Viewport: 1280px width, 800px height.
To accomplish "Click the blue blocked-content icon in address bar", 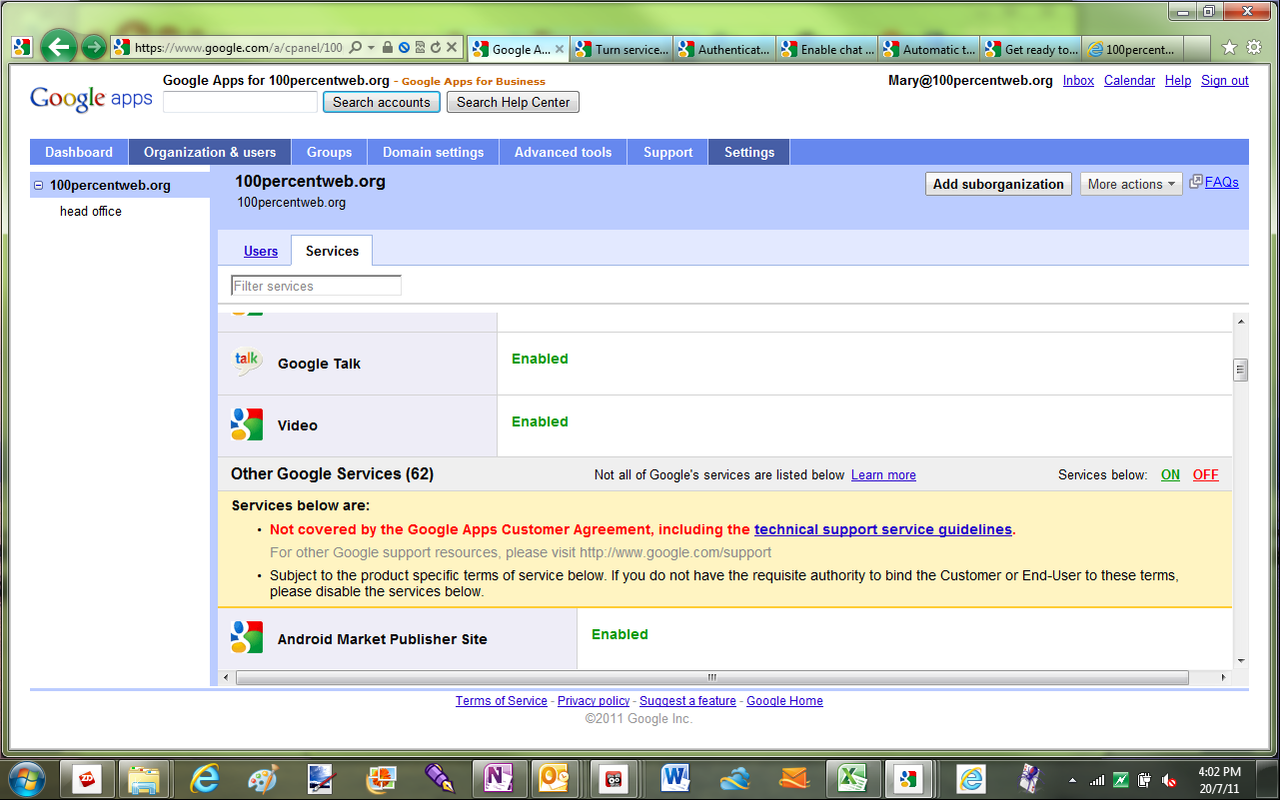I will (x=403, y=47).
